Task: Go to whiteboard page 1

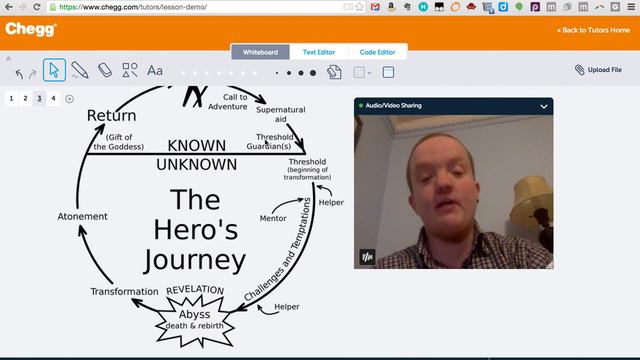Action: click(x=11, y=98)
